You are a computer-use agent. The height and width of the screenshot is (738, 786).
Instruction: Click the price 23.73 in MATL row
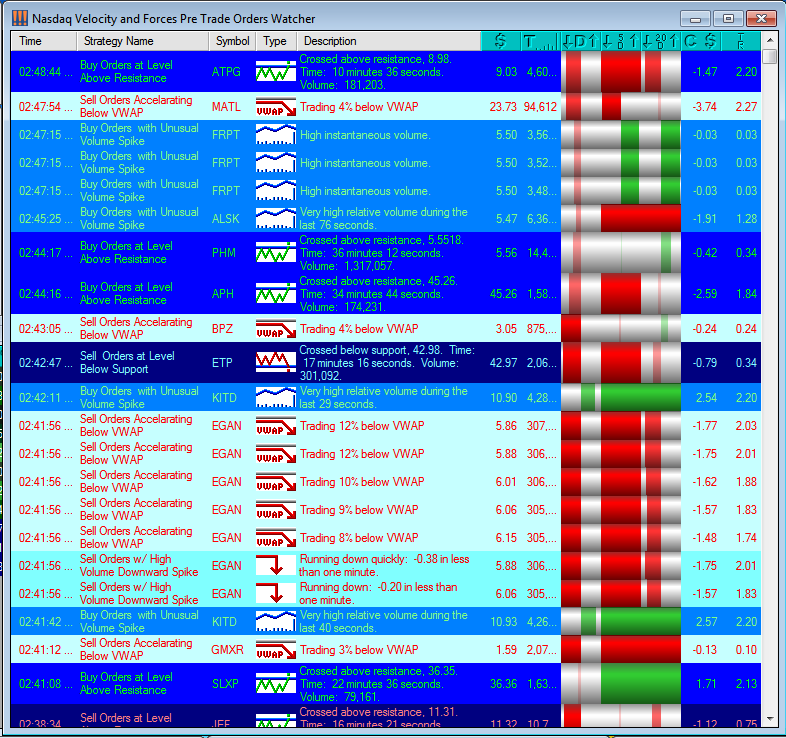point(503,107)
